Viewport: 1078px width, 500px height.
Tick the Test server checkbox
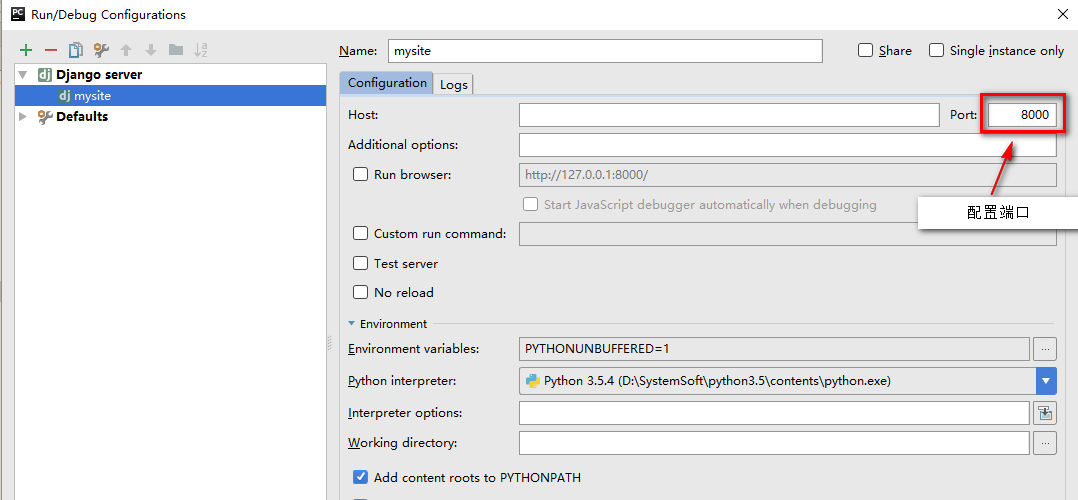[361, 264]
